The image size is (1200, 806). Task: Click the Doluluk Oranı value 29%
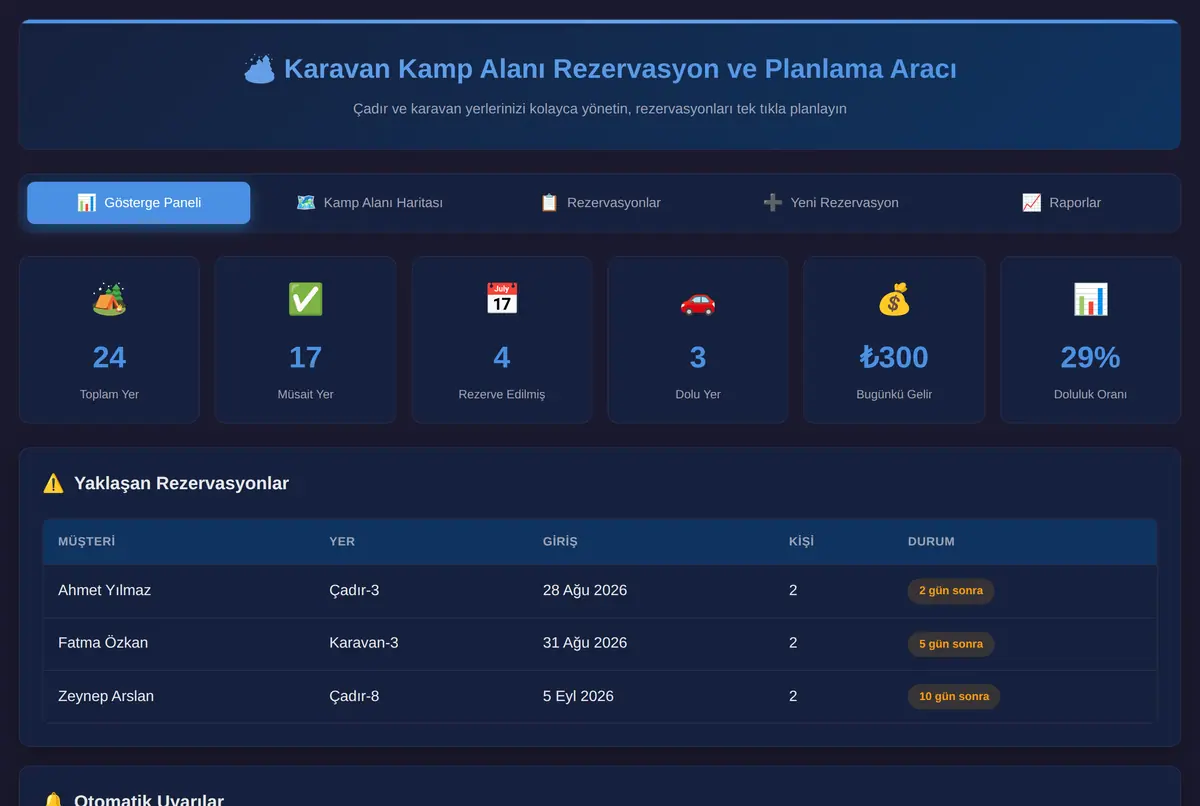pyautogui.click(x=1090, y=357)
